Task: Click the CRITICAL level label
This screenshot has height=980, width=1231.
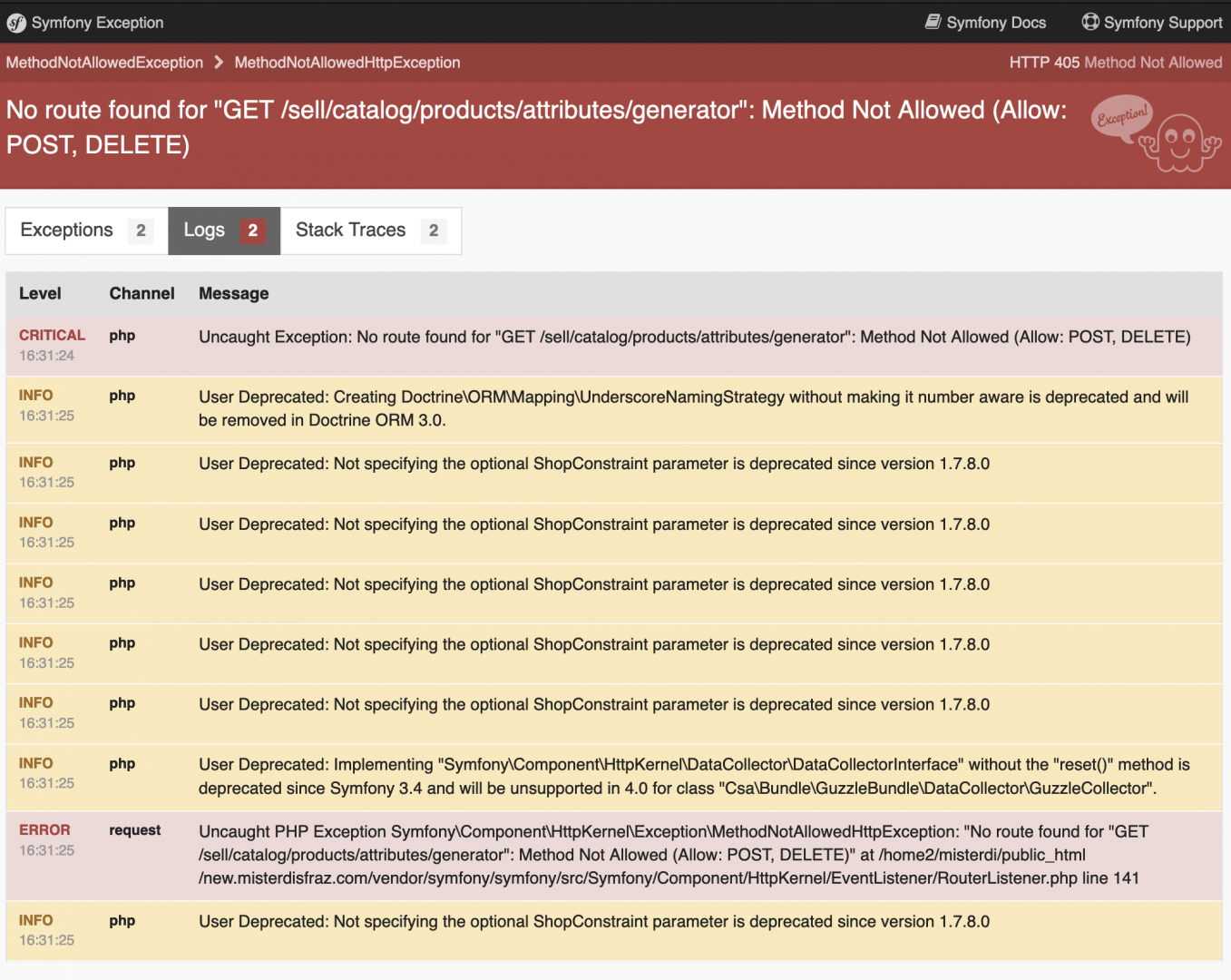Action: coord(52,335)
